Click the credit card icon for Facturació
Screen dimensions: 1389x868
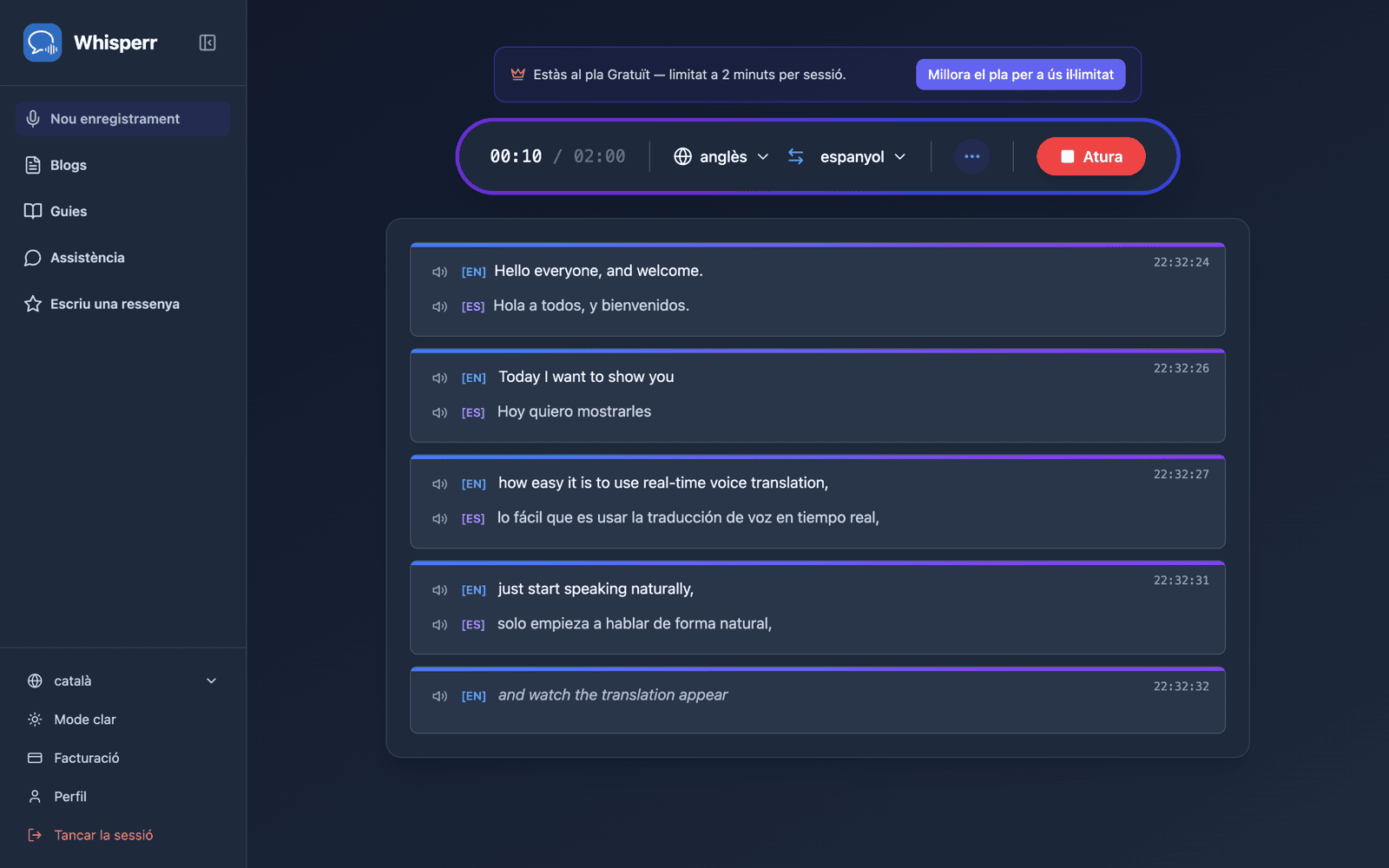tap(35, 758)
